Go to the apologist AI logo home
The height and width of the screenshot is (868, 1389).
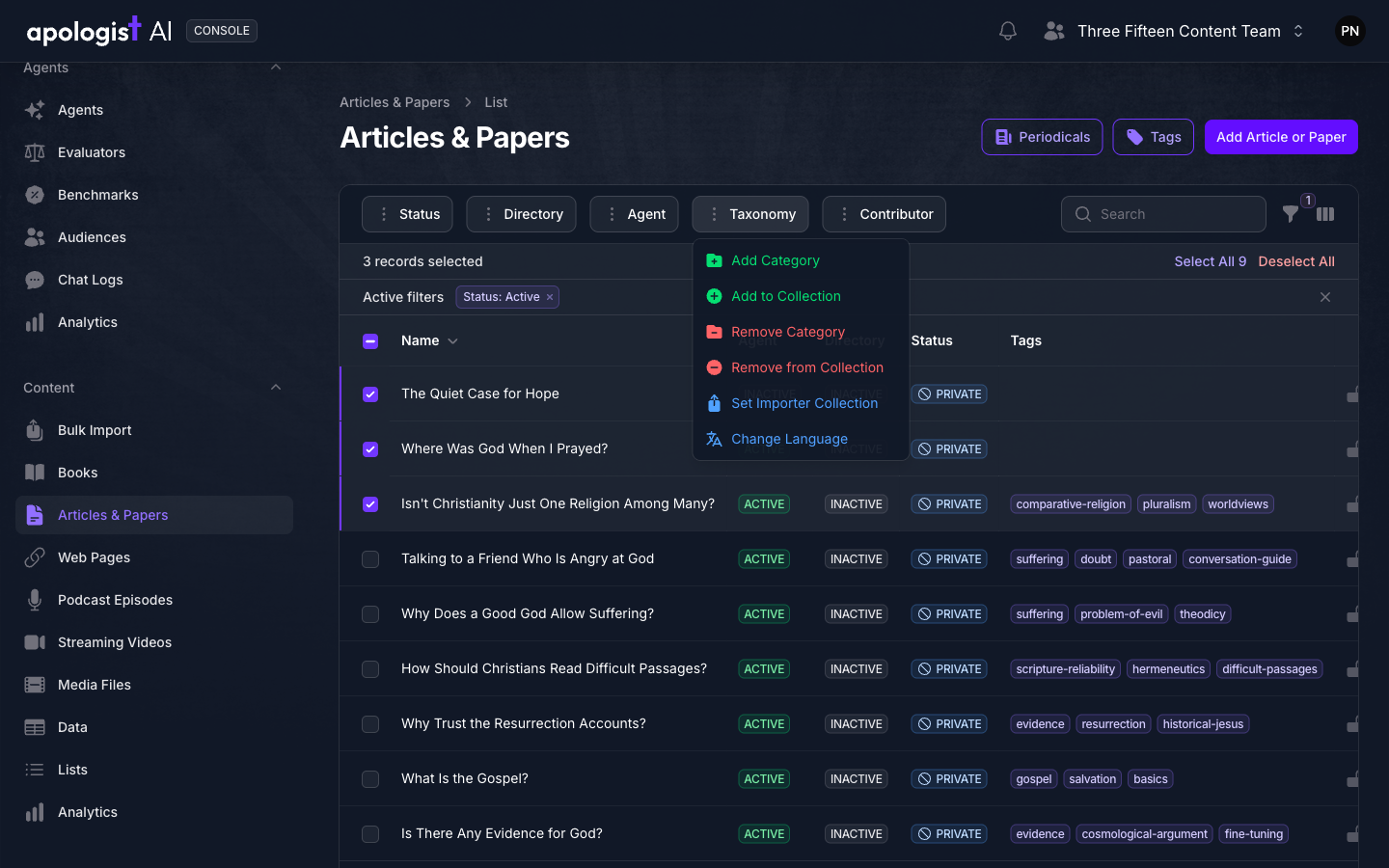tap(99, 31)
